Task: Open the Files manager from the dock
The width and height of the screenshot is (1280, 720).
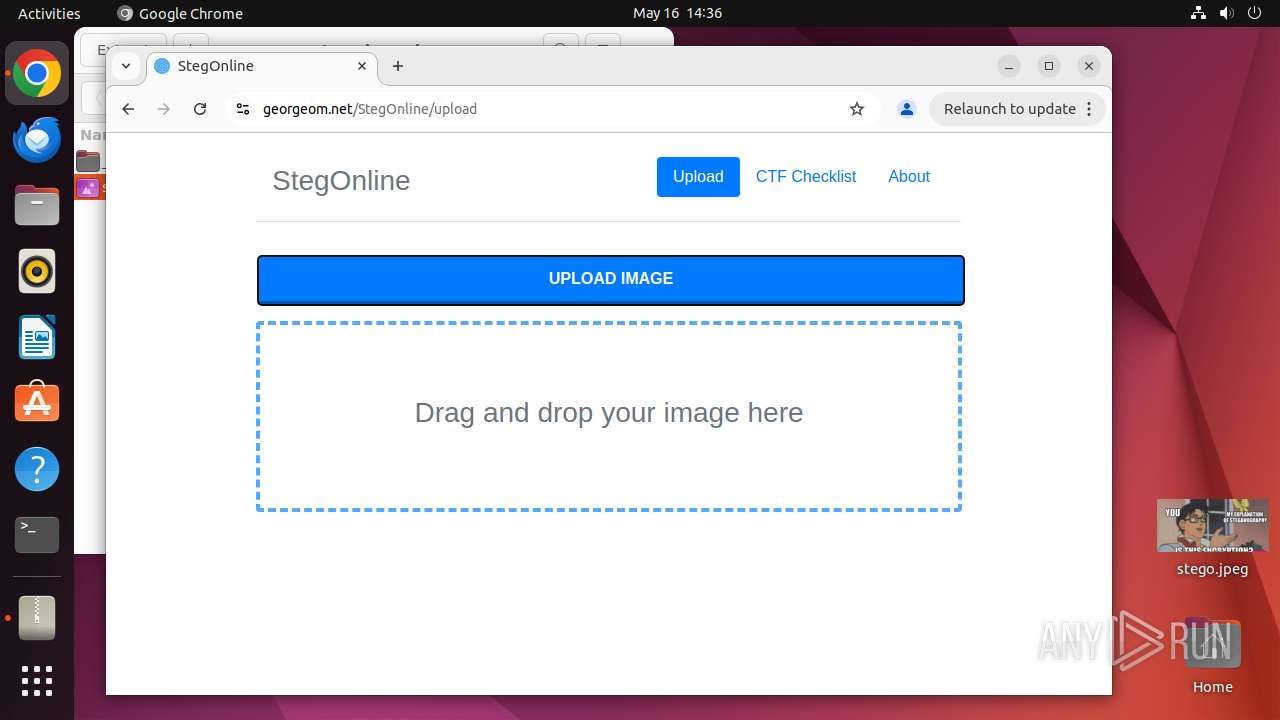Action: point(37,206)
